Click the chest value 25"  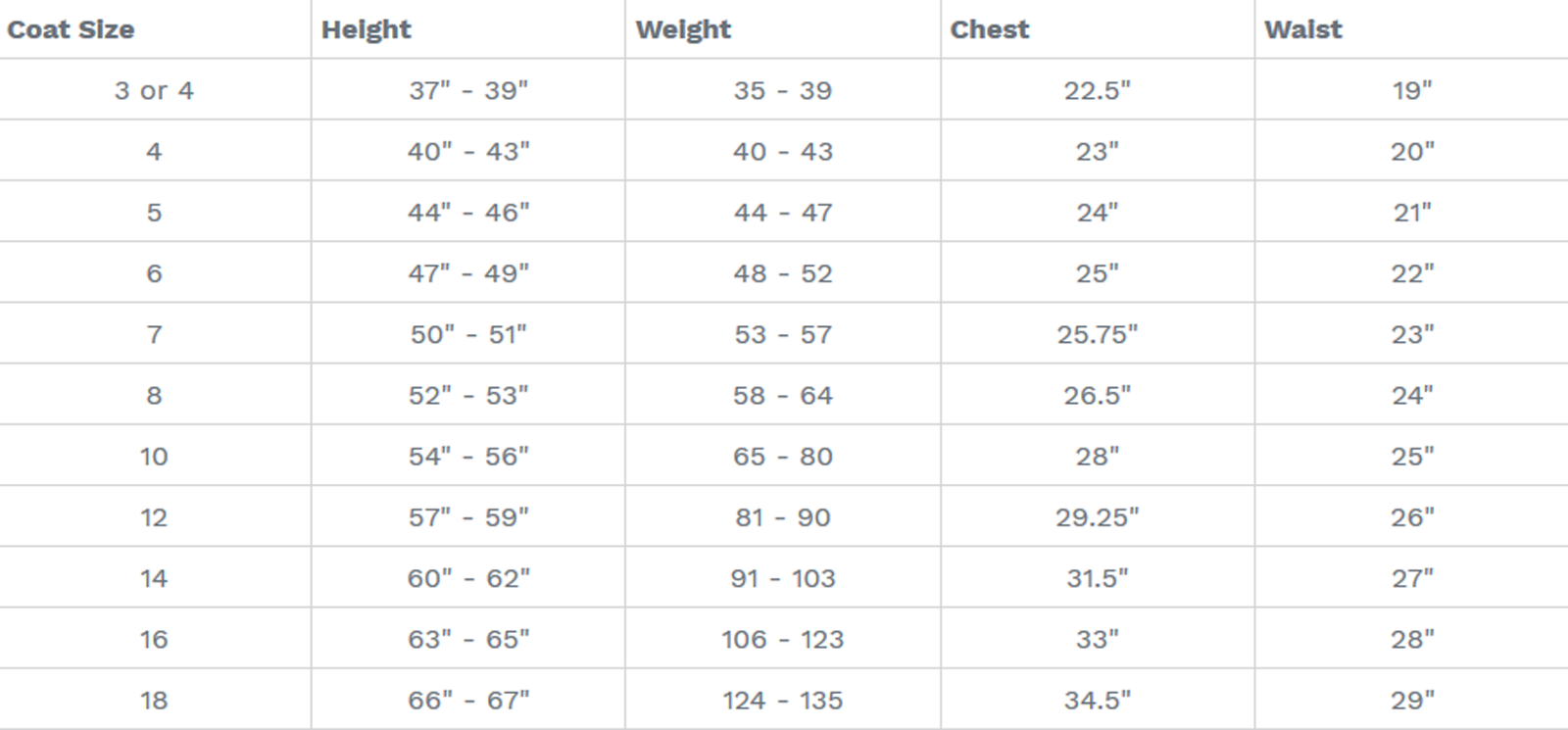(1097, 273)
